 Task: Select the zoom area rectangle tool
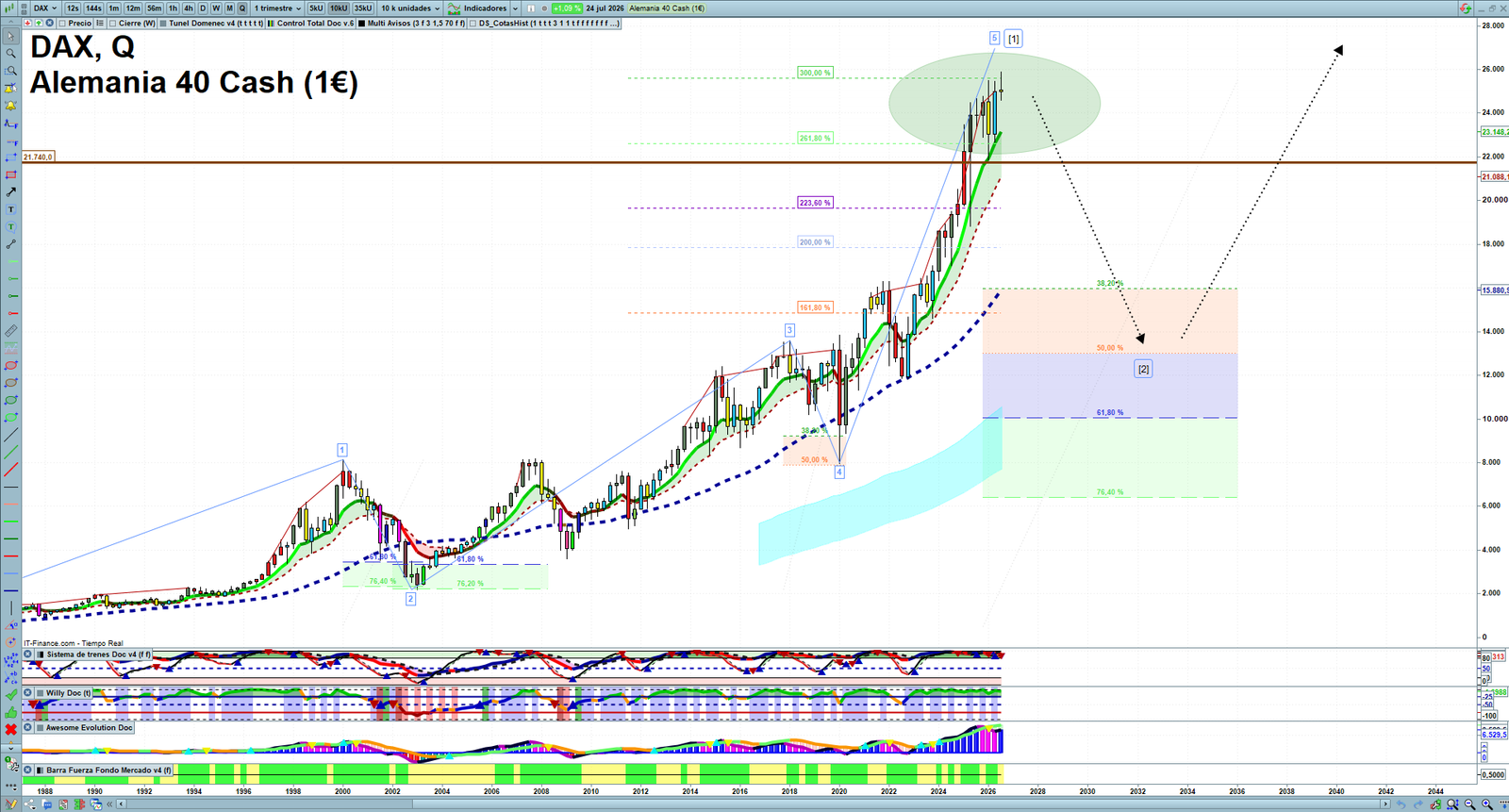point(10,70)
